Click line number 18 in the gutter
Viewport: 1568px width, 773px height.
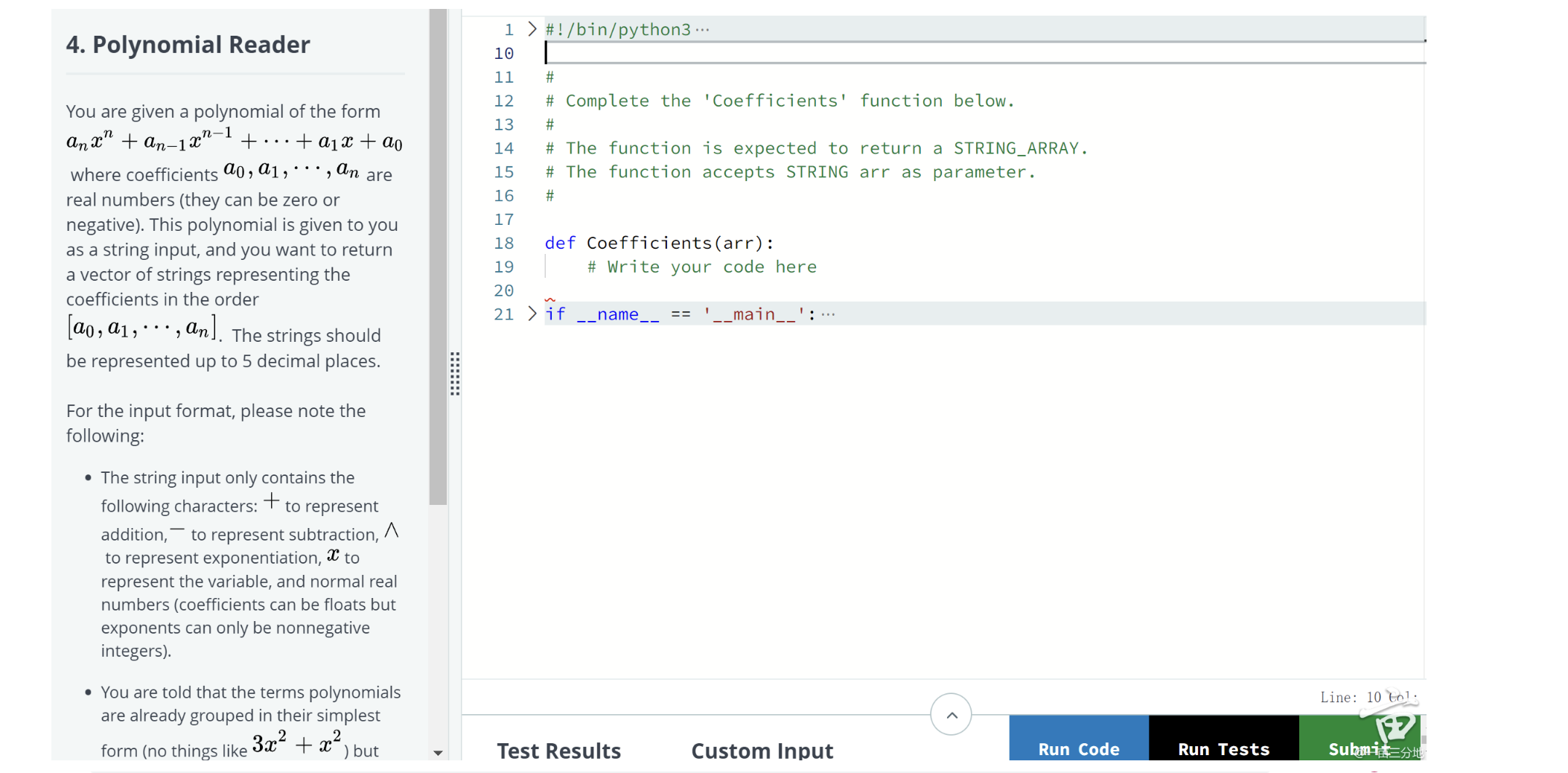[504, 243]
